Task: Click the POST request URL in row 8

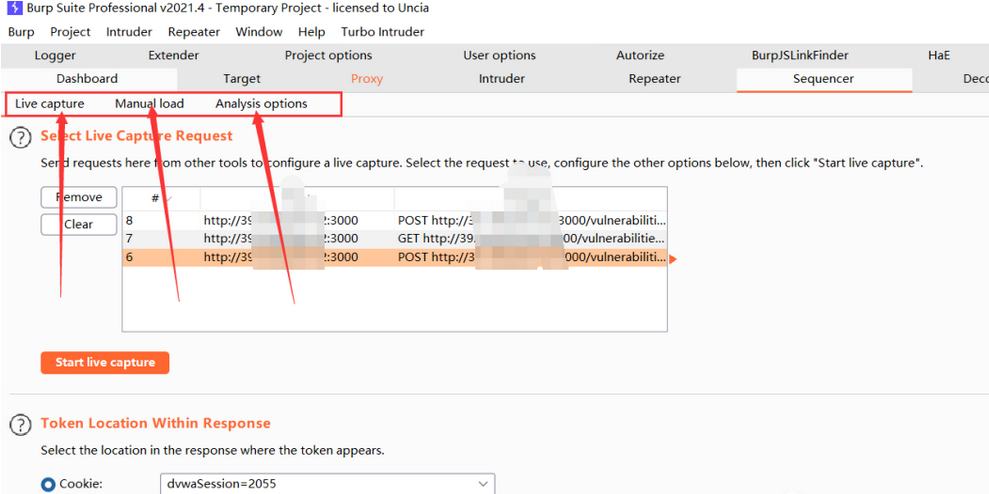Action: (530, 221)
